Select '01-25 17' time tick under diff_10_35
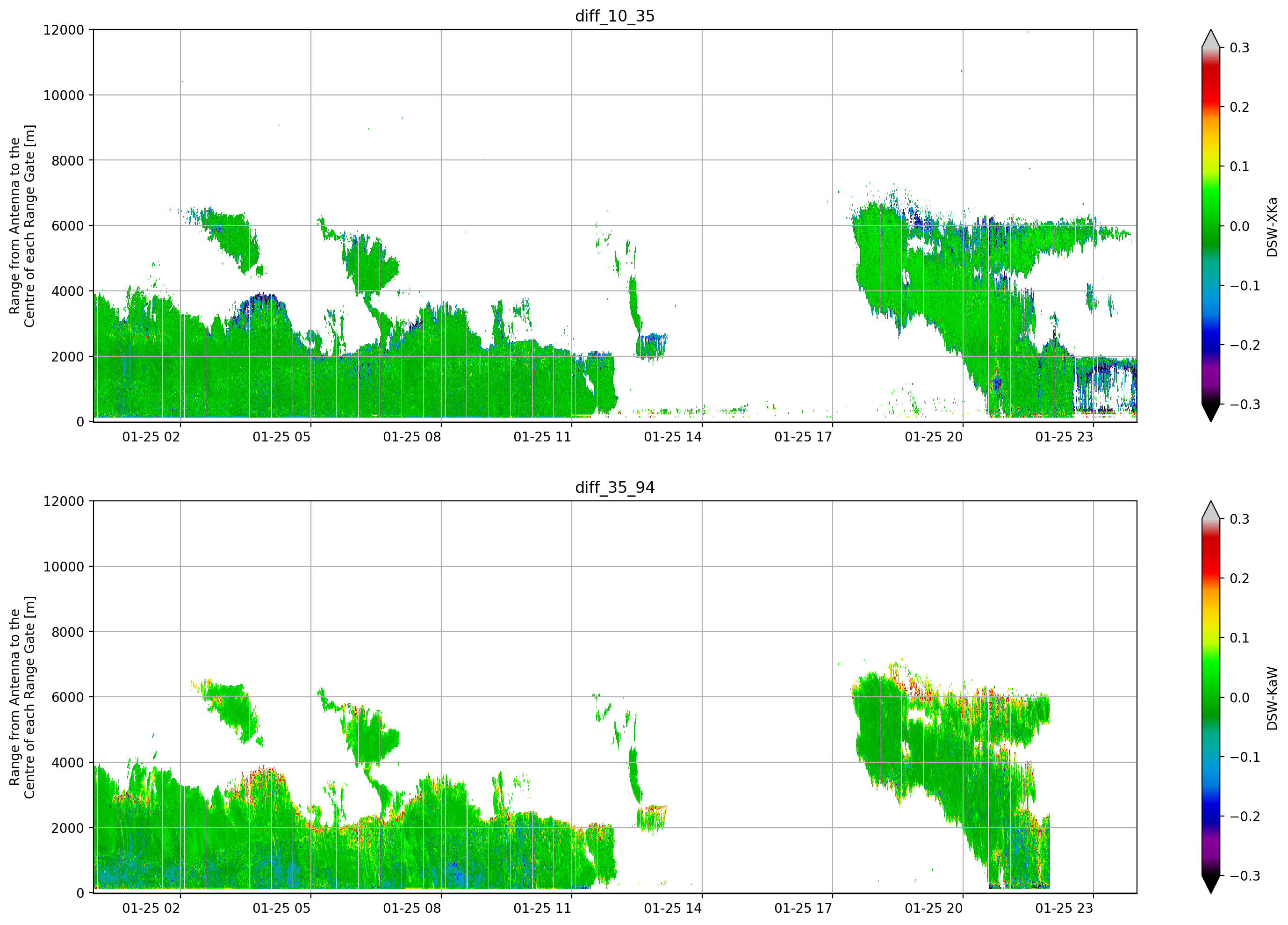1288x925 pixels. point(803,437)
